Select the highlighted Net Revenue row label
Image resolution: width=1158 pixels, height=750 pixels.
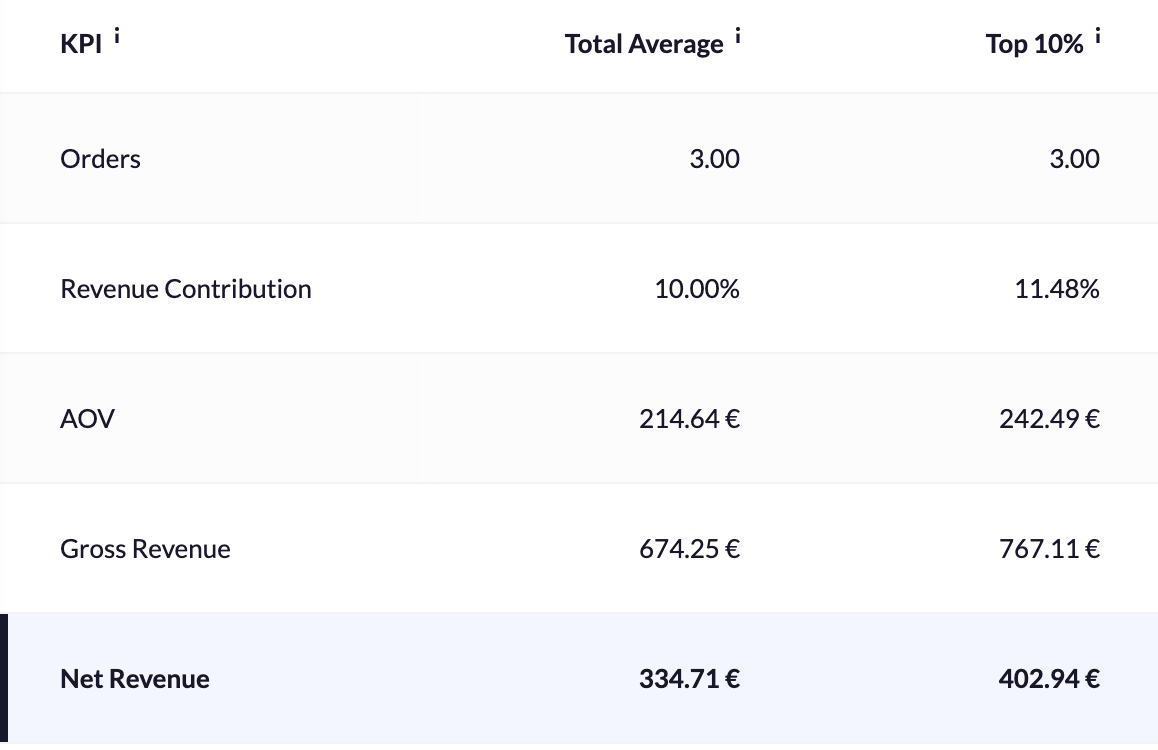point(135,679)
